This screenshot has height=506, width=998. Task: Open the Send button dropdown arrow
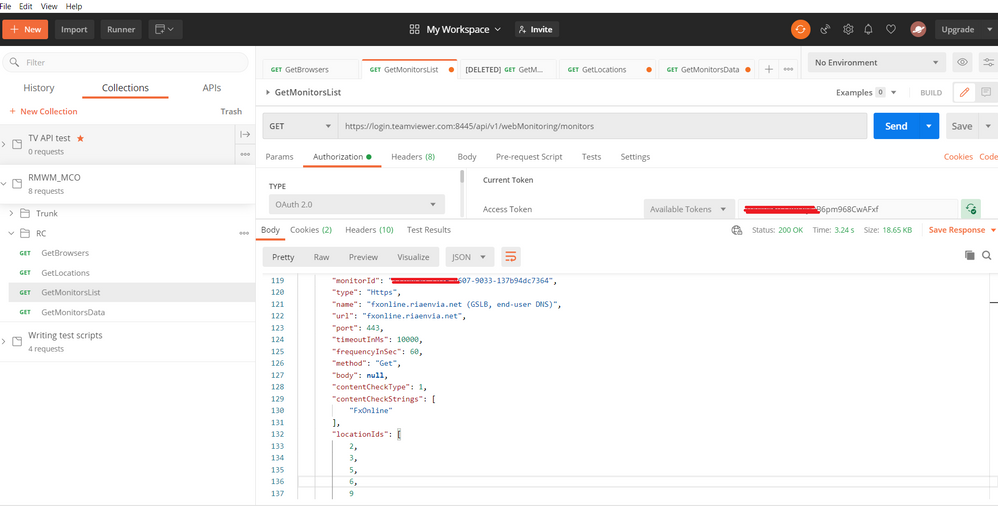[x=929, y=126]
